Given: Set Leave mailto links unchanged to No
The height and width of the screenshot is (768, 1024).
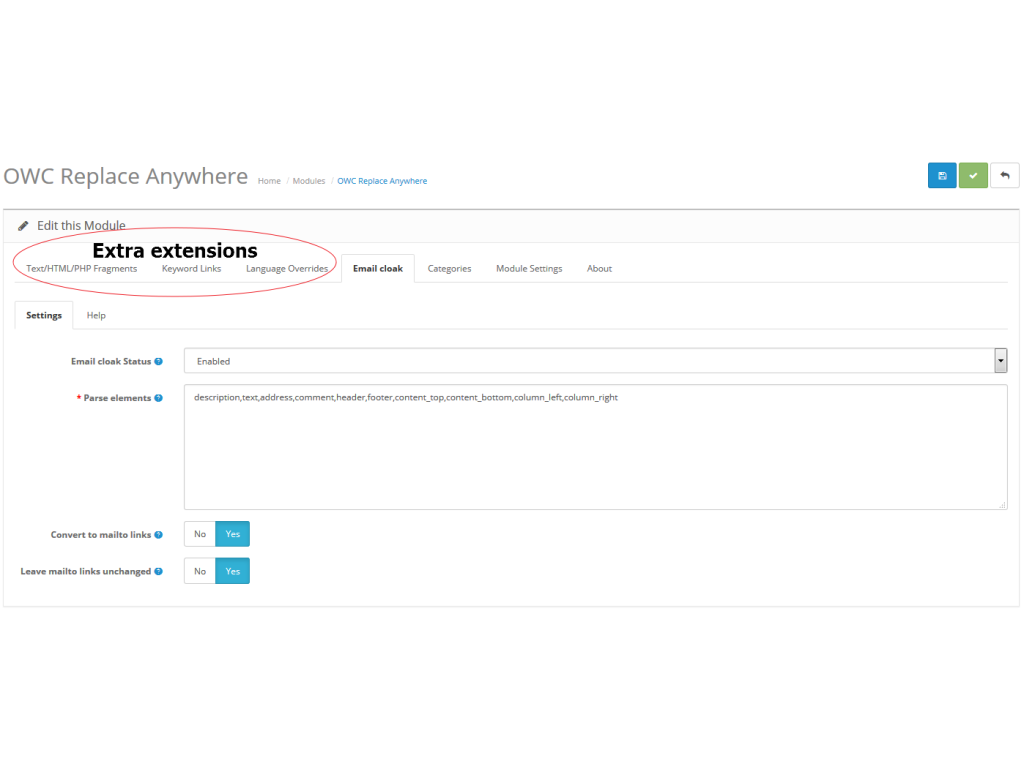Looking at the screenshot, I should (x=200, y=571).
